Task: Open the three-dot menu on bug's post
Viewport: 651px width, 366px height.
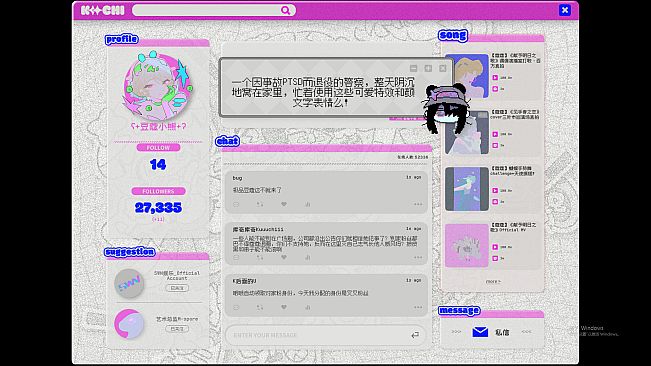Action: [x=418, y=204]
